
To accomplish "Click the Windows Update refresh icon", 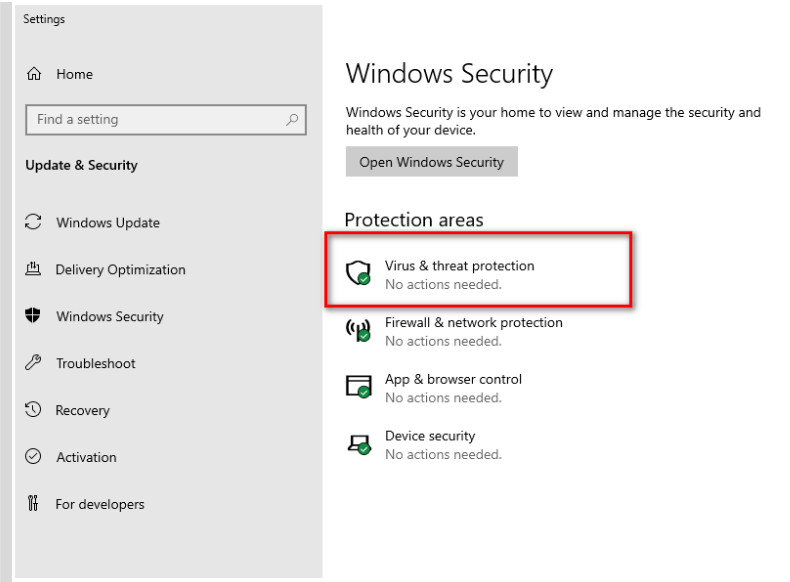I will tap(33, 222).
